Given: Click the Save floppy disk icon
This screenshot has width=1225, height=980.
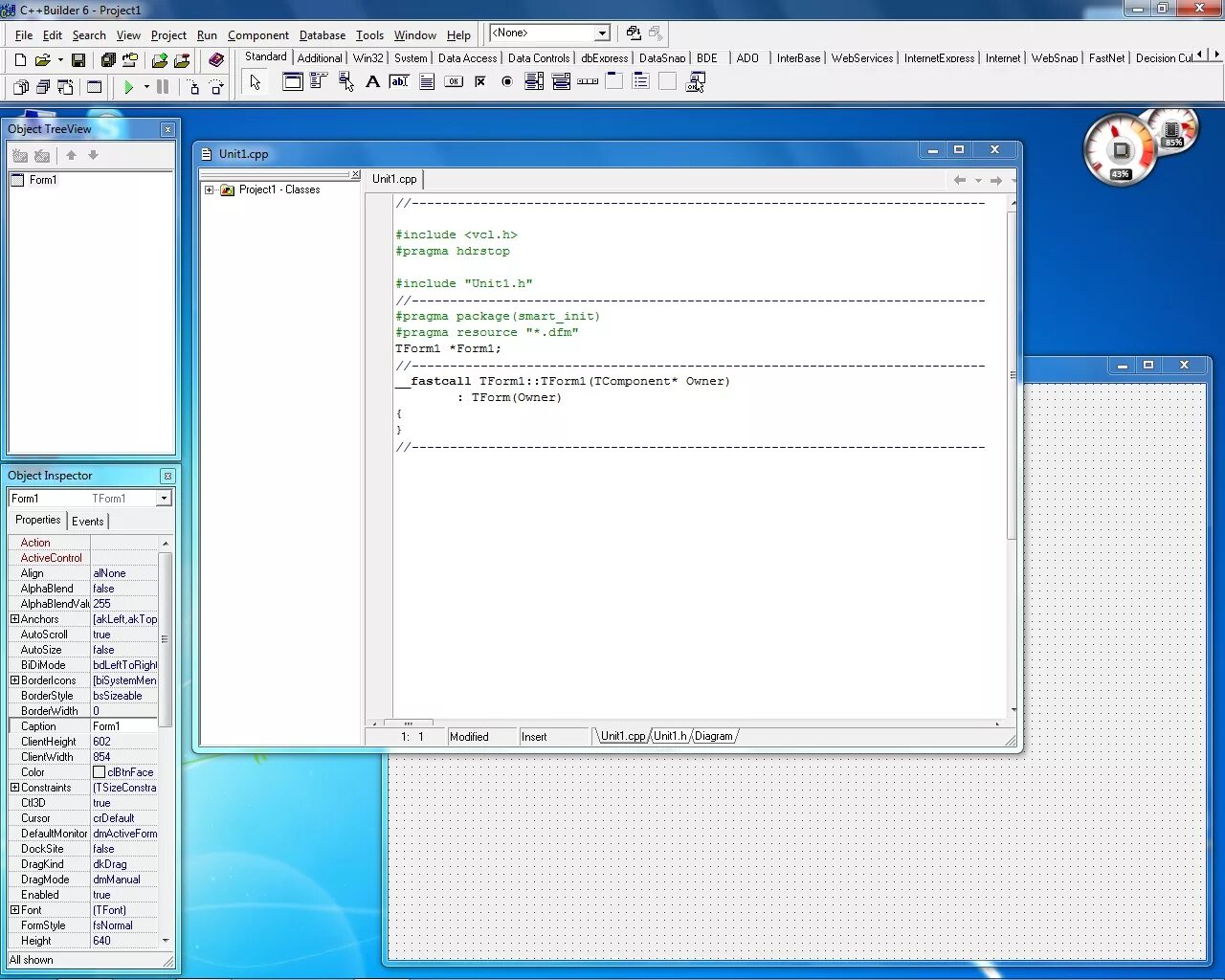Looking at the screenshot, I should [78, 60].
